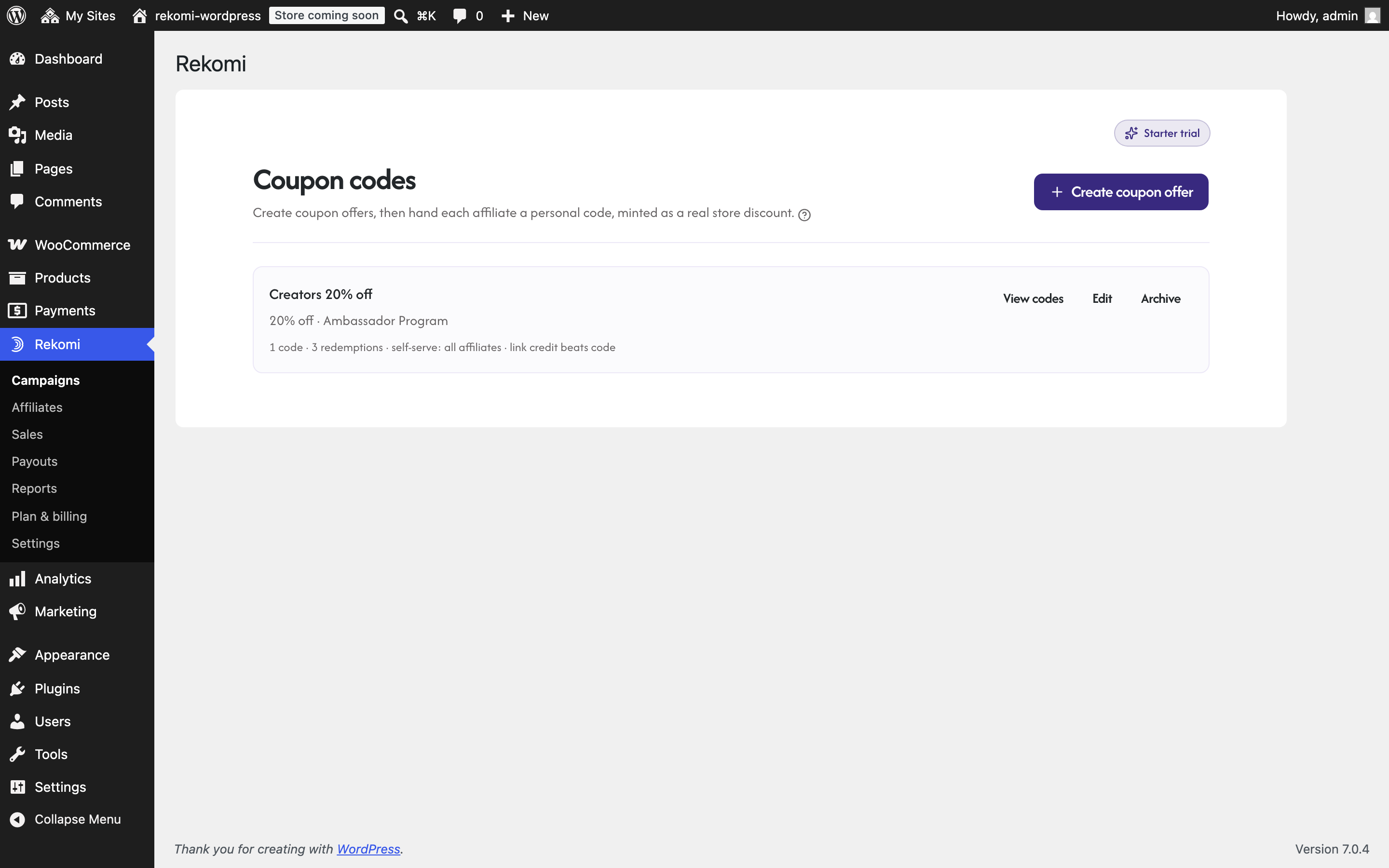Open the comments bubble icon in admin bar

(x=459, y=16)
